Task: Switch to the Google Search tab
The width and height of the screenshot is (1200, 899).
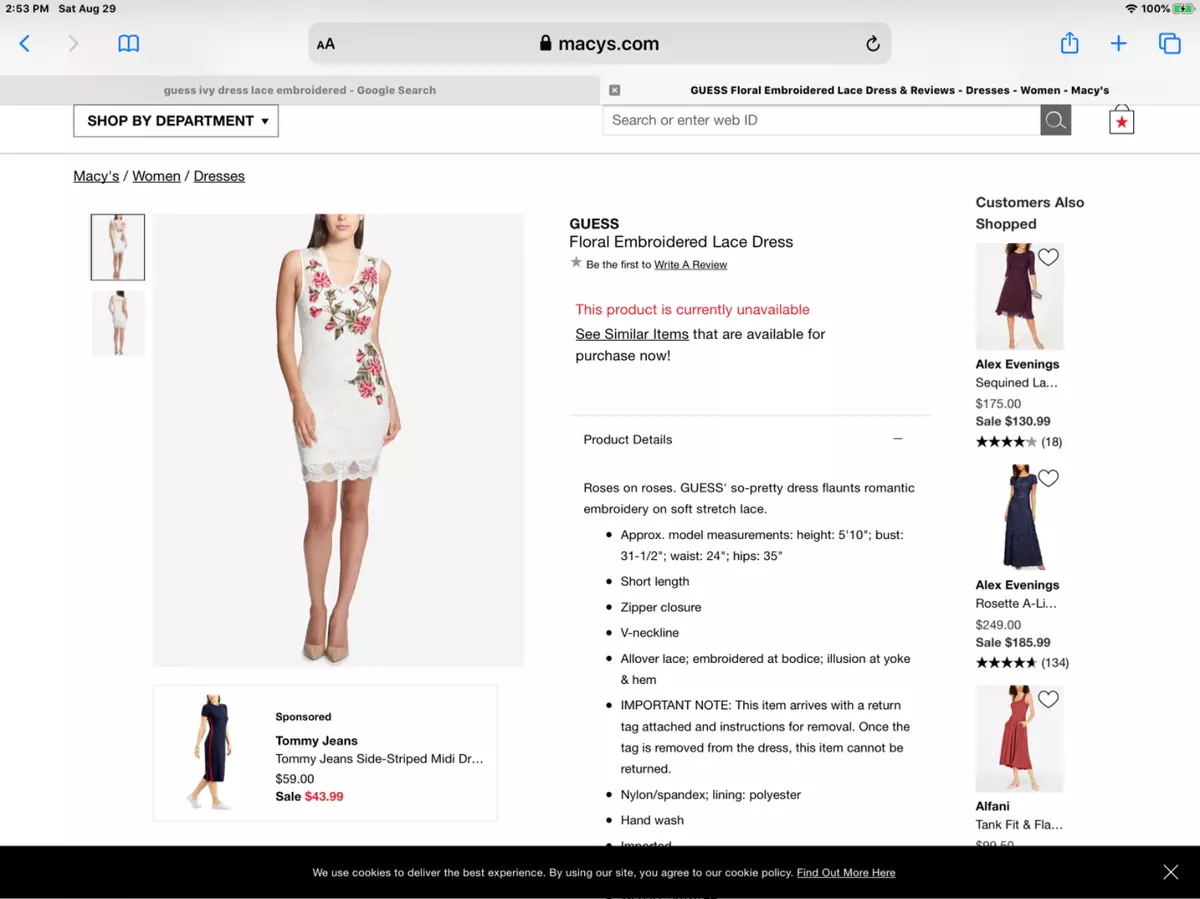Action: point(299,90)
